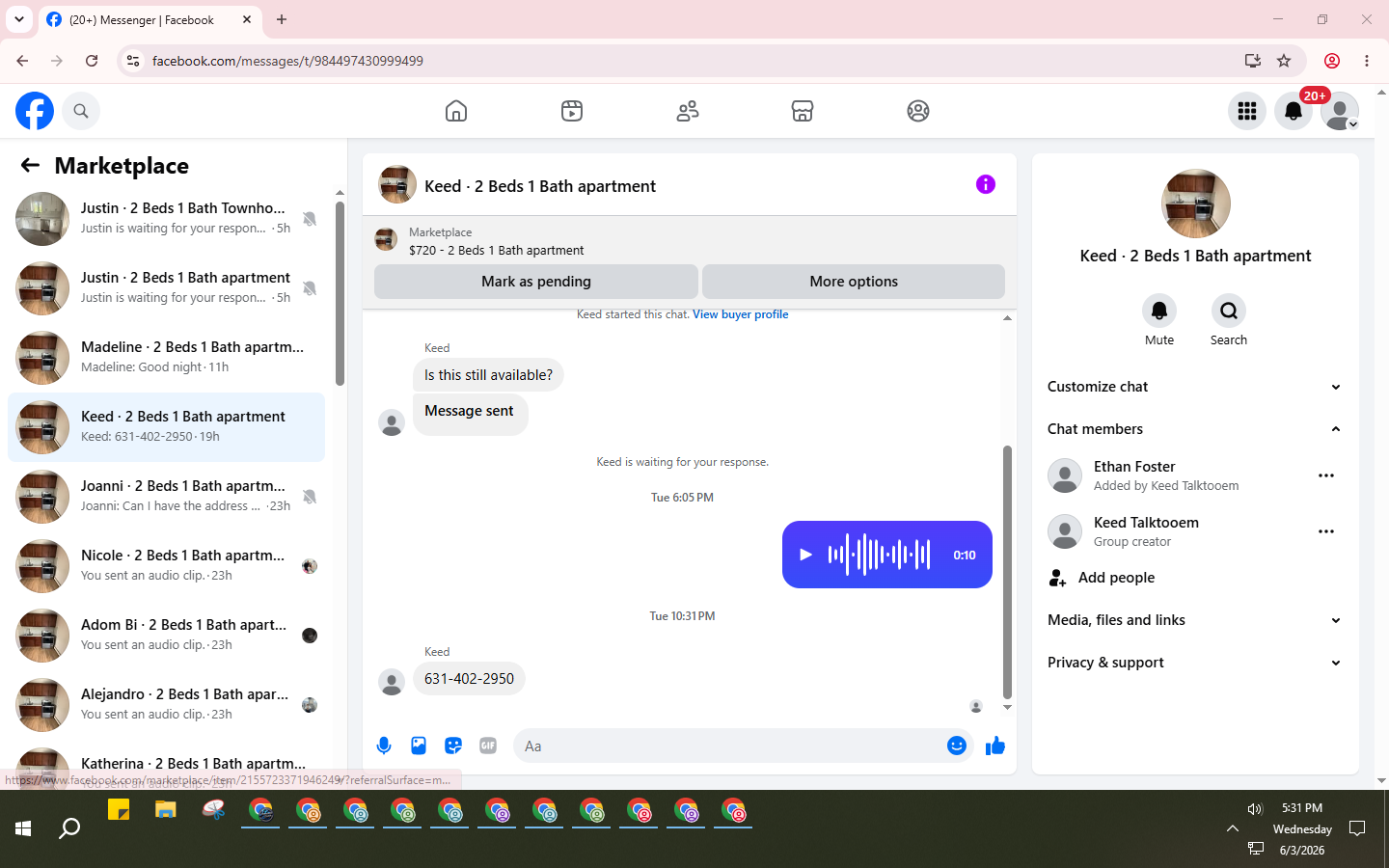Expand the Customize chat section
Viewport: 1389px width, 868px height.
[x=1195, y=387]
